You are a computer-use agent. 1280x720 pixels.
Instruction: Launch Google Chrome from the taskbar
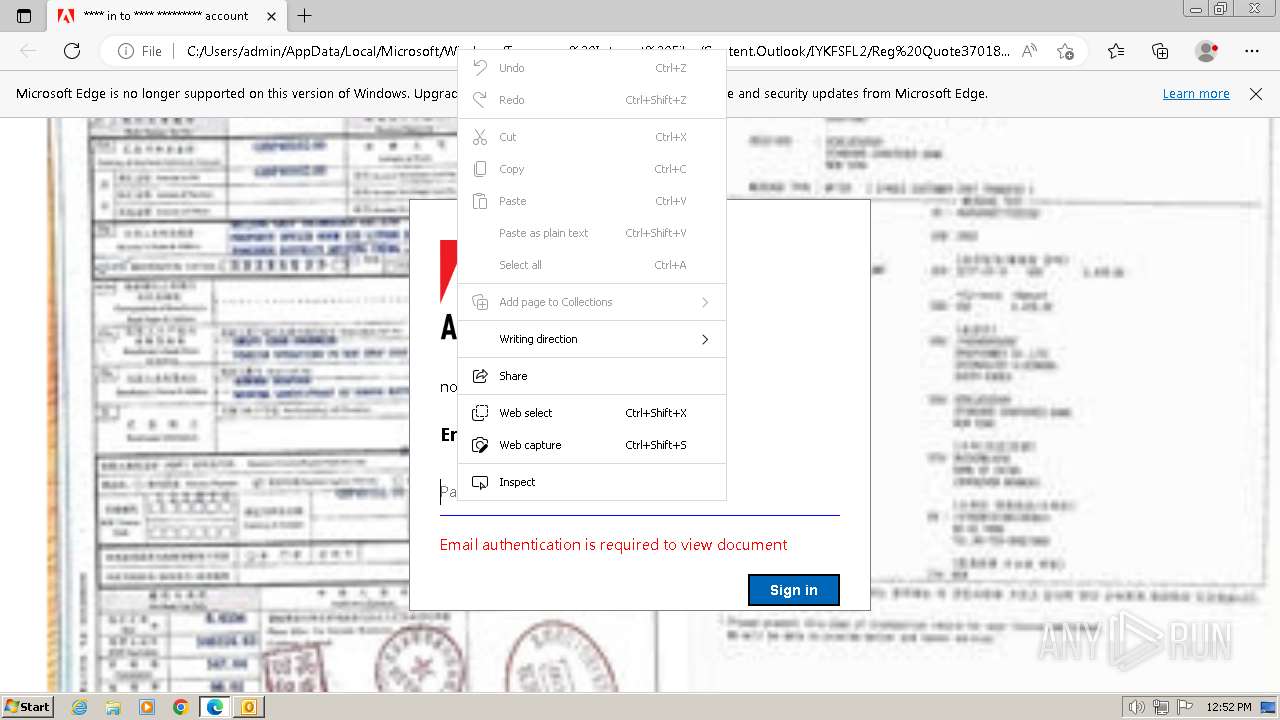coord(181,707)
